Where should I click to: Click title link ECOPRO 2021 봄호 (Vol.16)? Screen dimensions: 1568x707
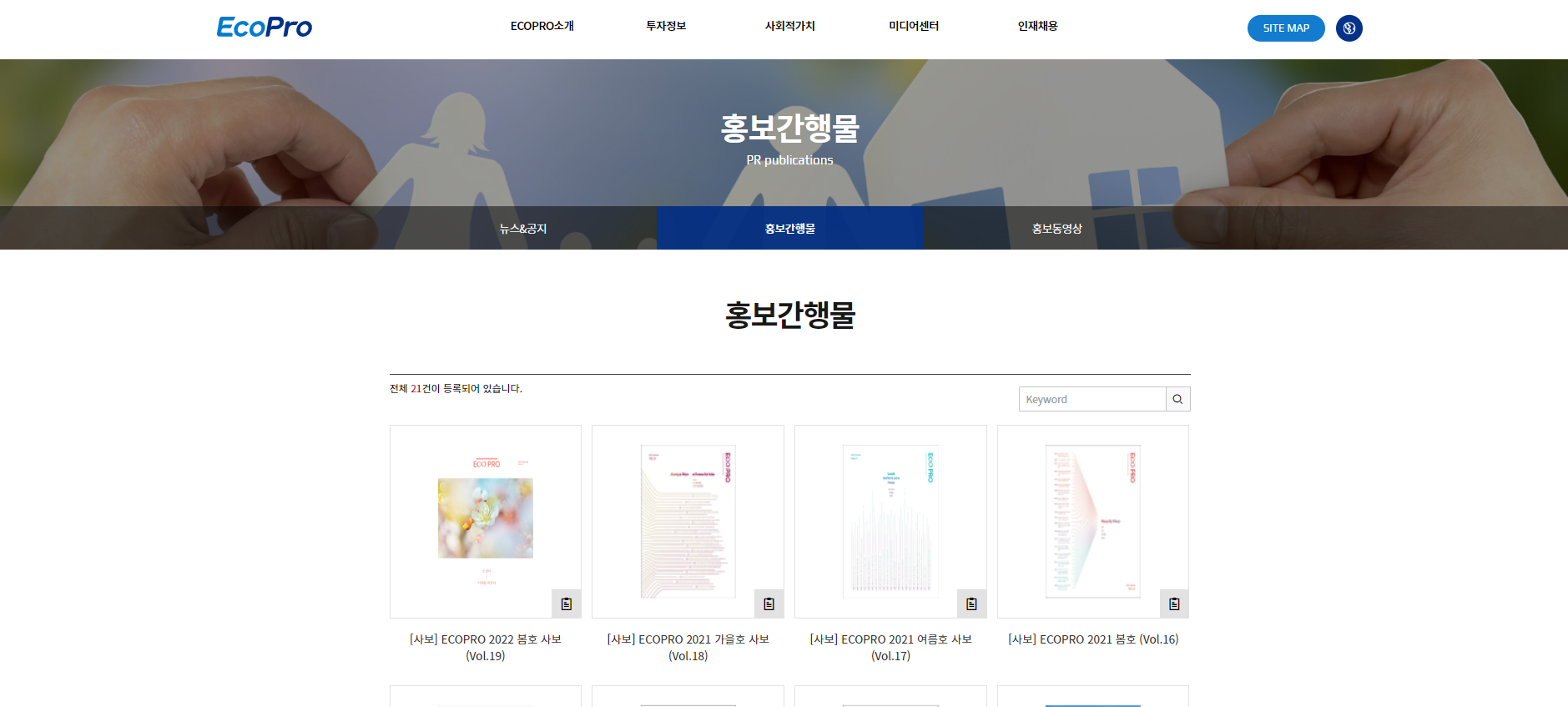click(1093, 639)
